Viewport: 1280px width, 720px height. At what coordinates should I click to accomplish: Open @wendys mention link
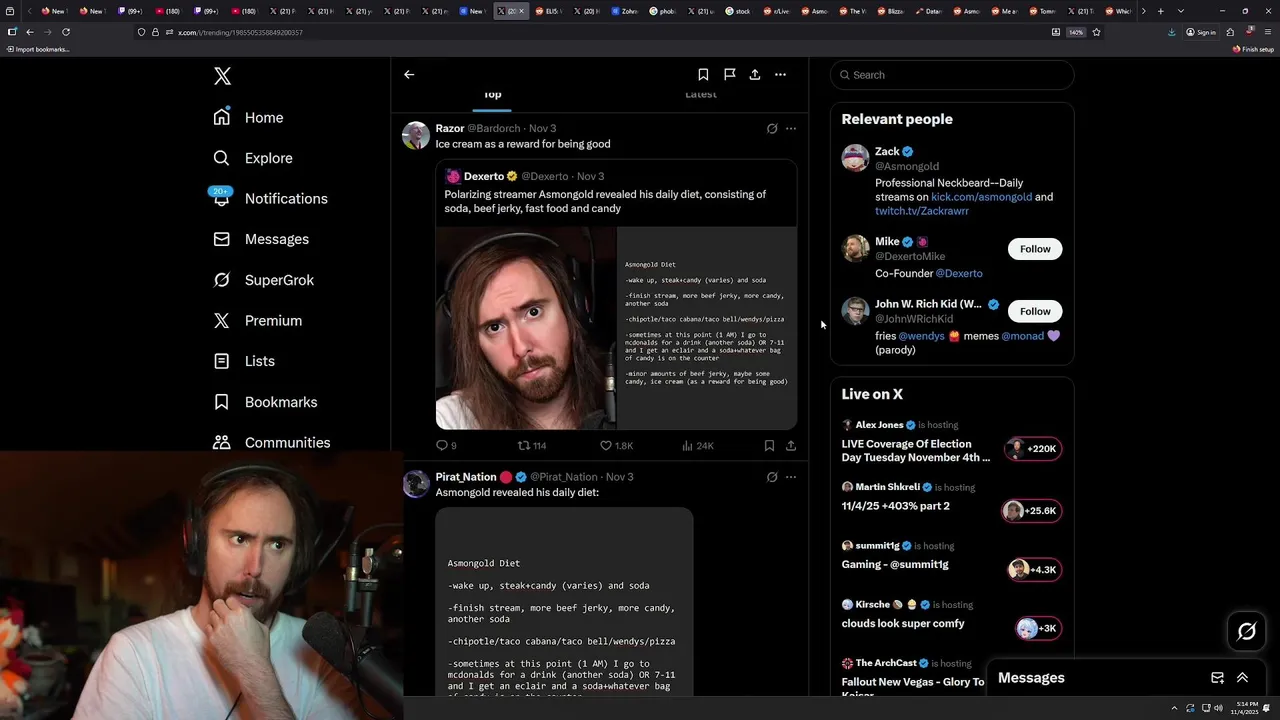[x=921, y=336]
